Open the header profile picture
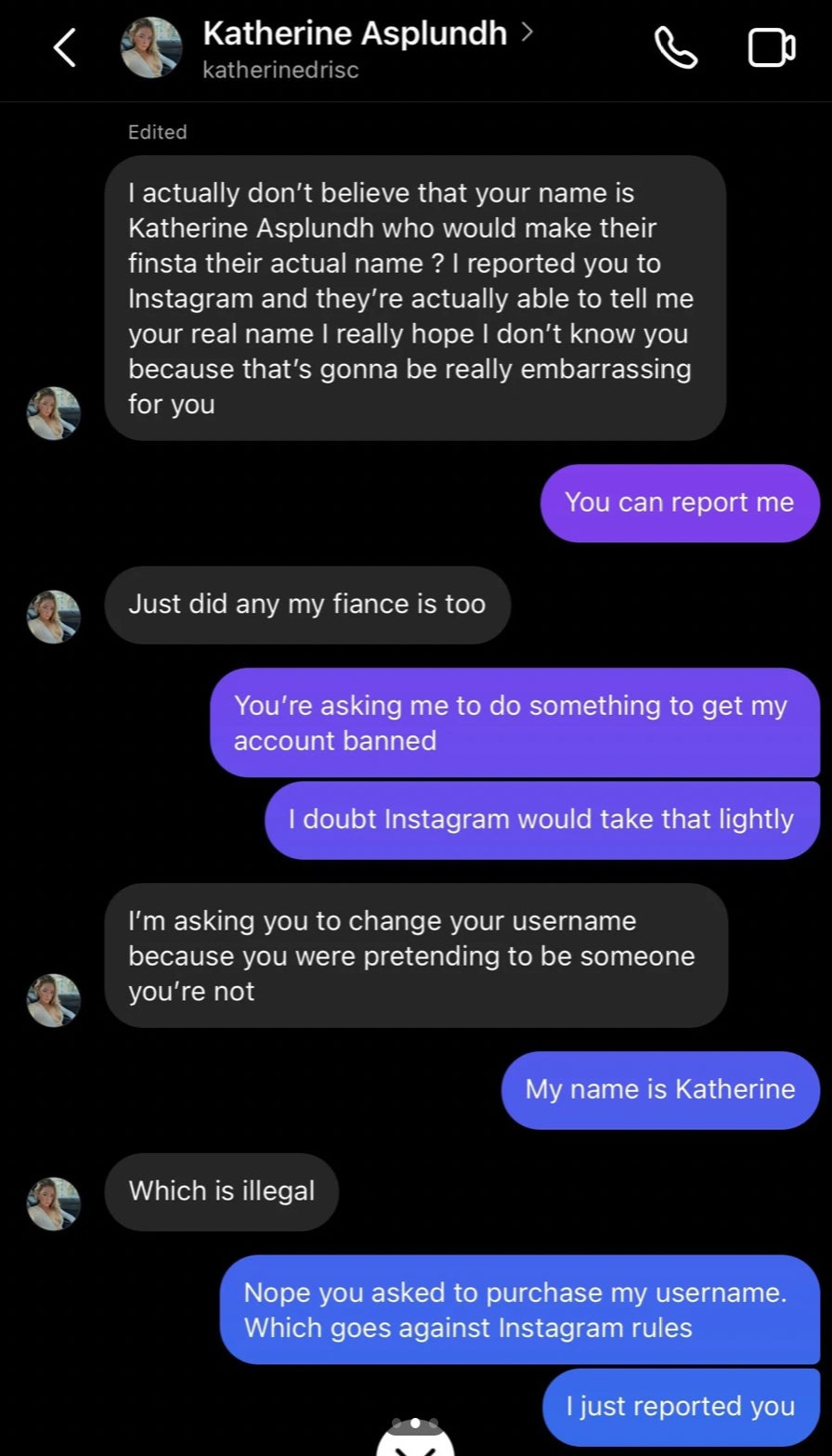This screenshot has width=832, height=1456. point(151,47)
